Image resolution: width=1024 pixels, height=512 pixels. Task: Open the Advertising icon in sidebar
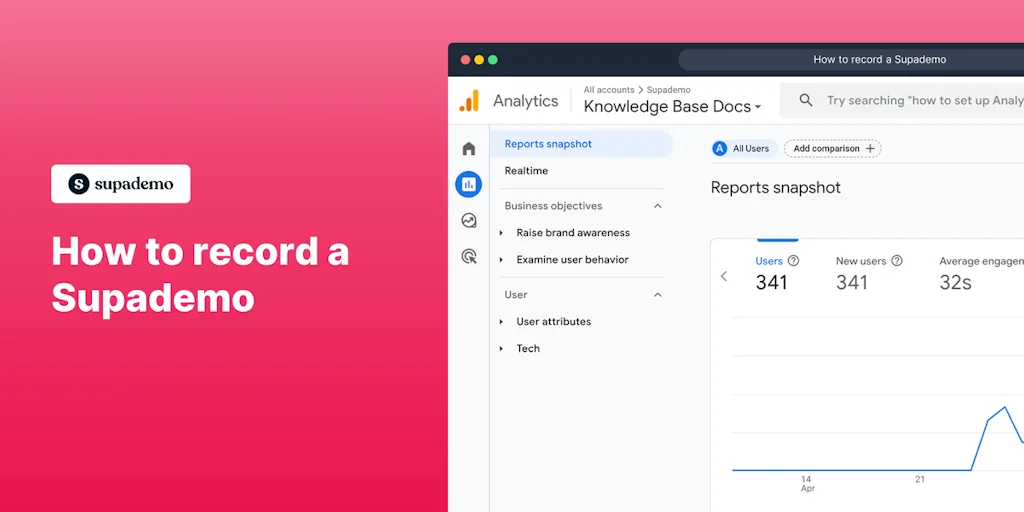[468, 257]
